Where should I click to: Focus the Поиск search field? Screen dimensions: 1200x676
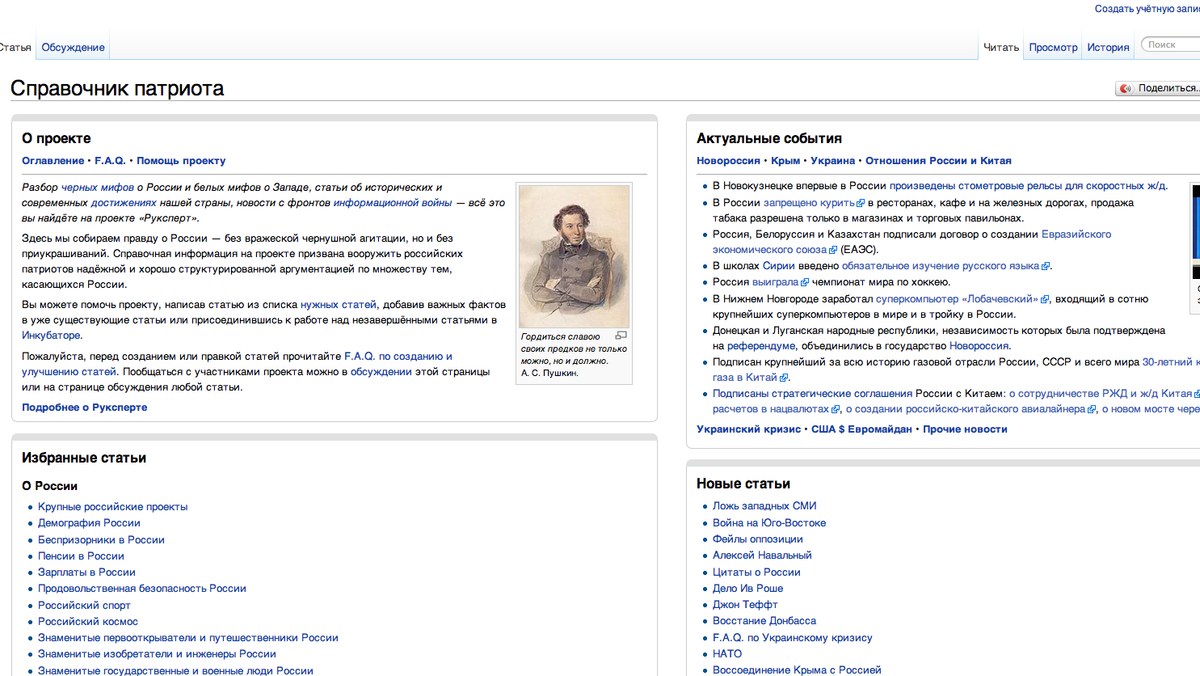pyautogui.click(x=1170, y=45)
